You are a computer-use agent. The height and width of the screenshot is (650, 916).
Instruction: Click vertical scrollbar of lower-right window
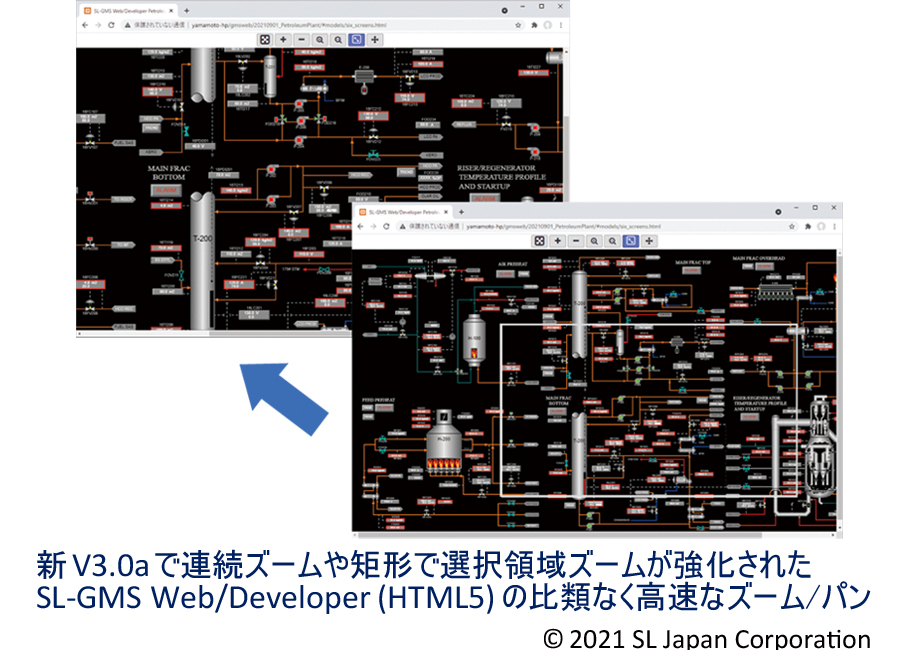click(839, 390)
